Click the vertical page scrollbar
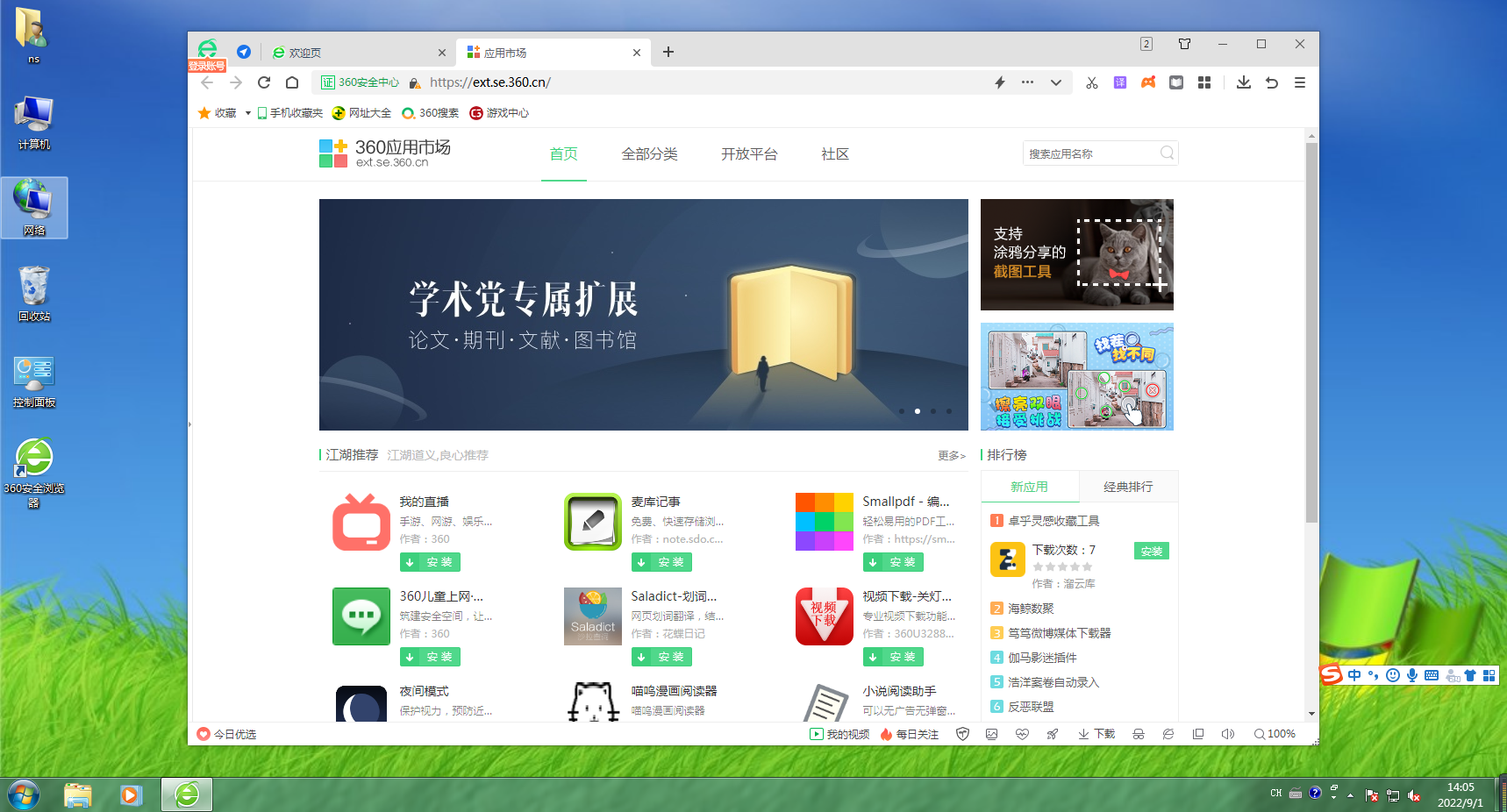The image size is (1507, 812). (x=1311, y=333)
